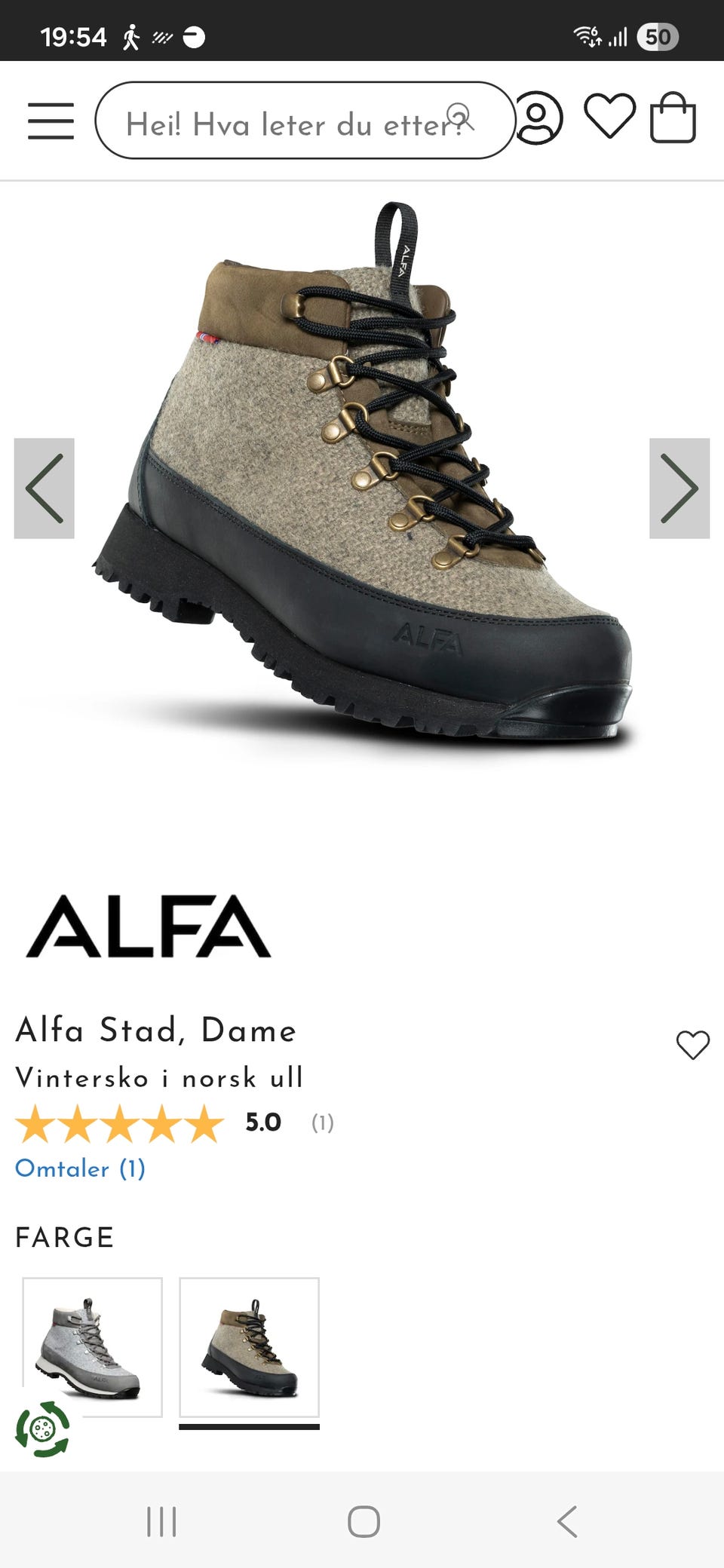Open the Omtaler (1) reviews link
724x1568 pixels.
[x=81, y=1168]
